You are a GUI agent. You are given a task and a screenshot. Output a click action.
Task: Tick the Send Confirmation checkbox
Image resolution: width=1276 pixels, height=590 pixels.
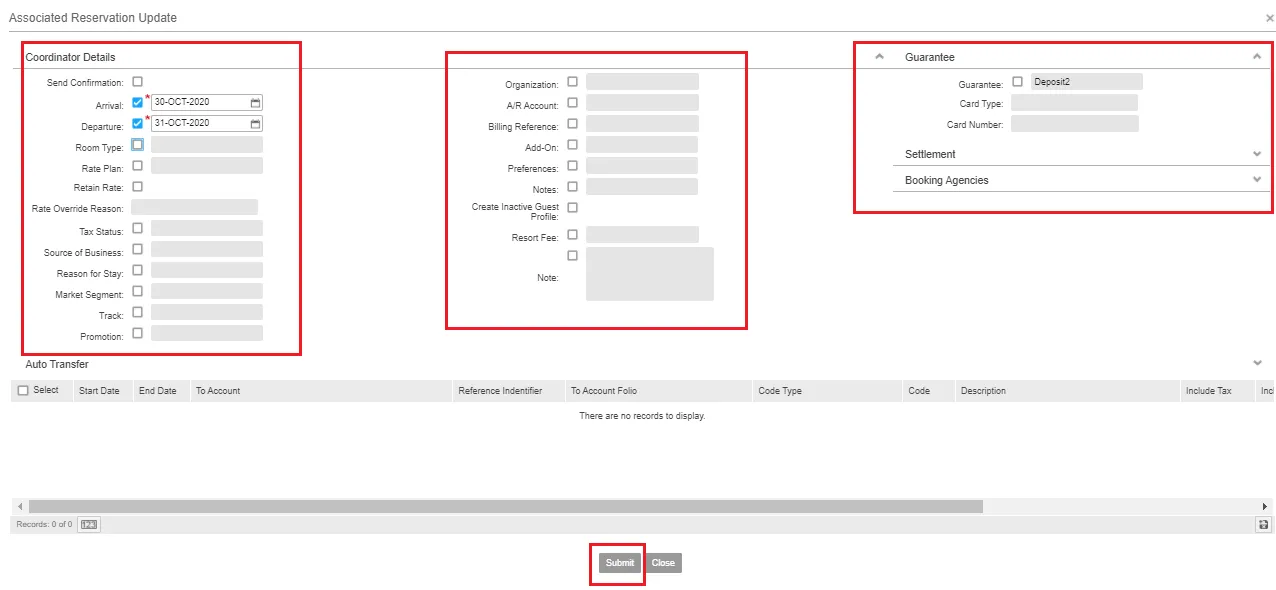point(138,82)
